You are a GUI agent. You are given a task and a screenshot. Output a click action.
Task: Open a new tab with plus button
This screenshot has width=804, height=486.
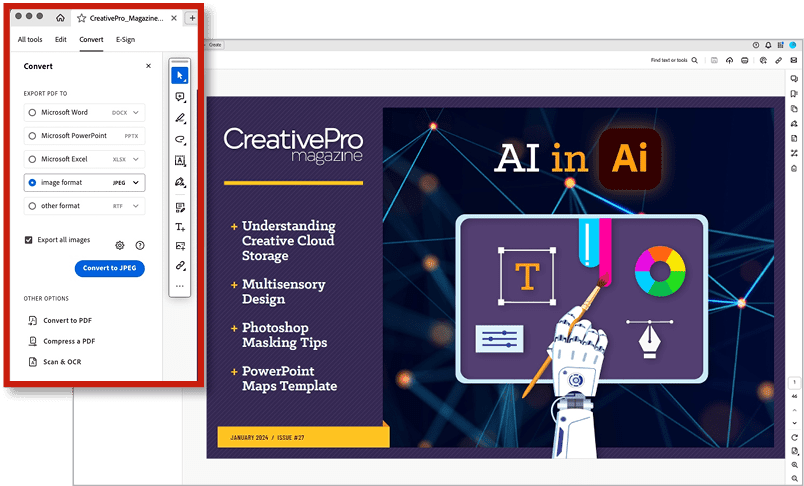tap(192, 18)
